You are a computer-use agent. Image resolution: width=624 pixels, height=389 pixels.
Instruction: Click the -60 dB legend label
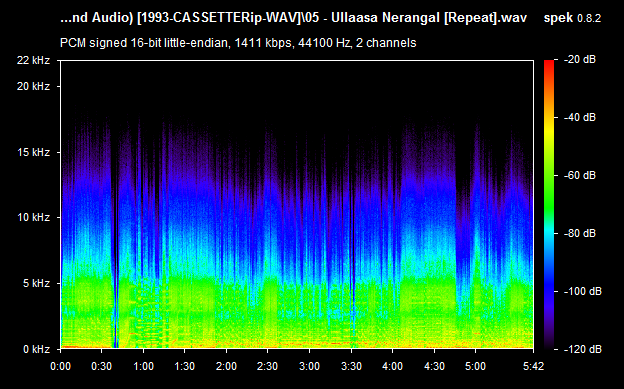(581, 175)
